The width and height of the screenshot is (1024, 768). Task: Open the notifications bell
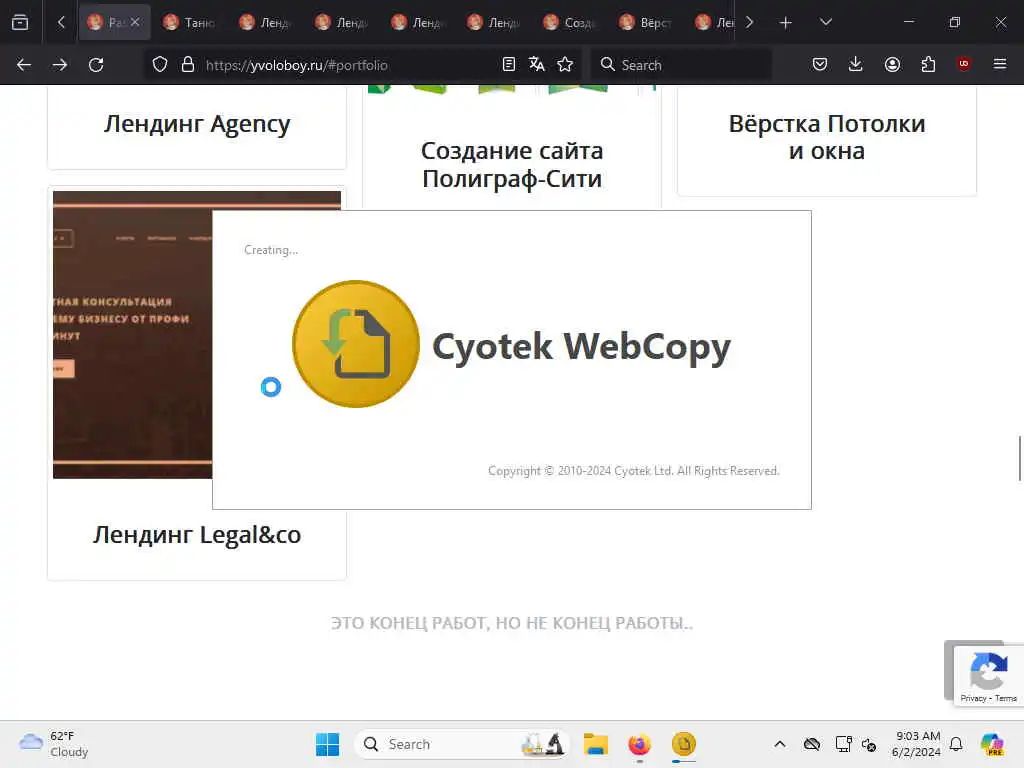956,744
